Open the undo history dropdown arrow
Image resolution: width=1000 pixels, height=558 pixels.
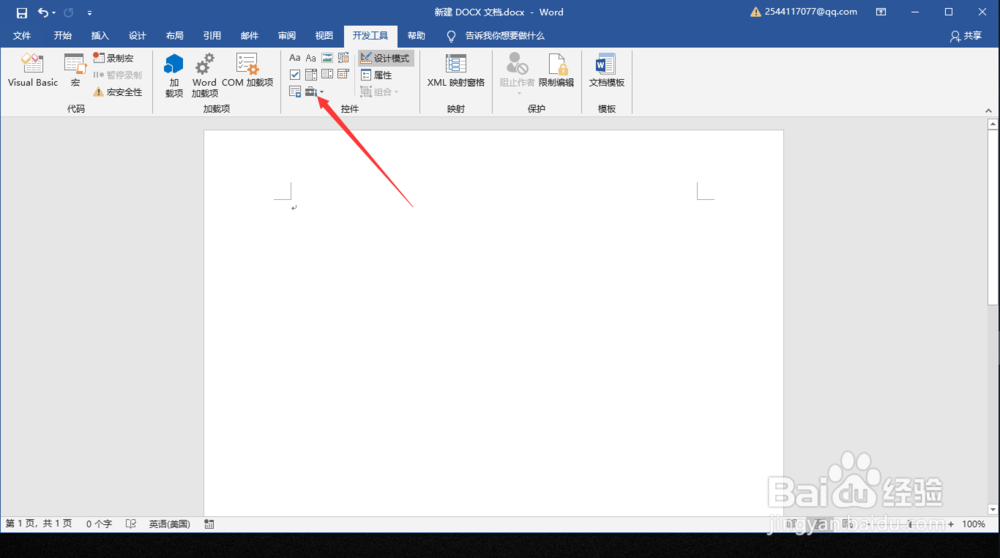(54, 13)
